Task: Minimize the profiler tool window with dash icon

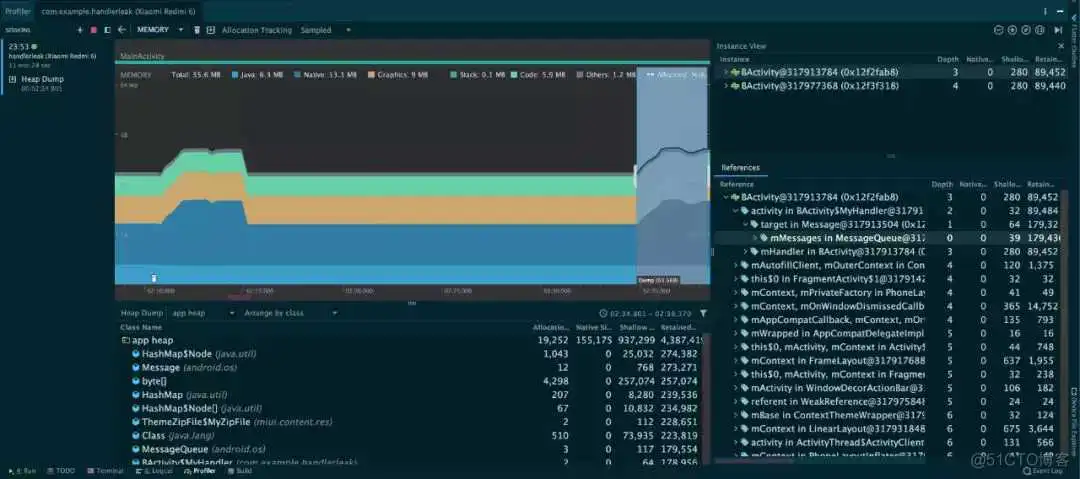Action: tap(1061, 12)
